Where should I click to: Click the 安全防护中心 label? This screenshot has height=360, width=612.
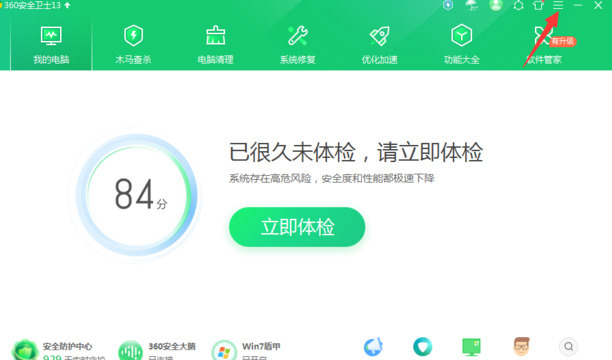pyautogui.click(x=68, y=346)
